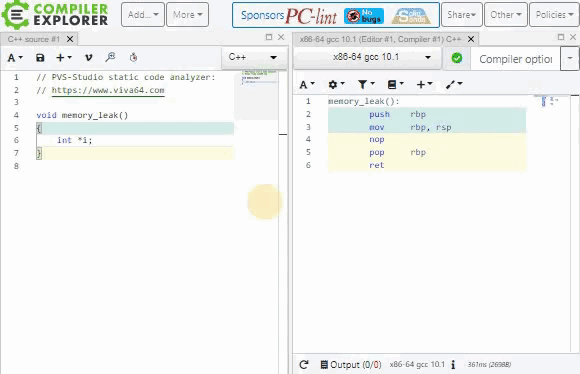Click the CppInsights magnifier icon

110,57
